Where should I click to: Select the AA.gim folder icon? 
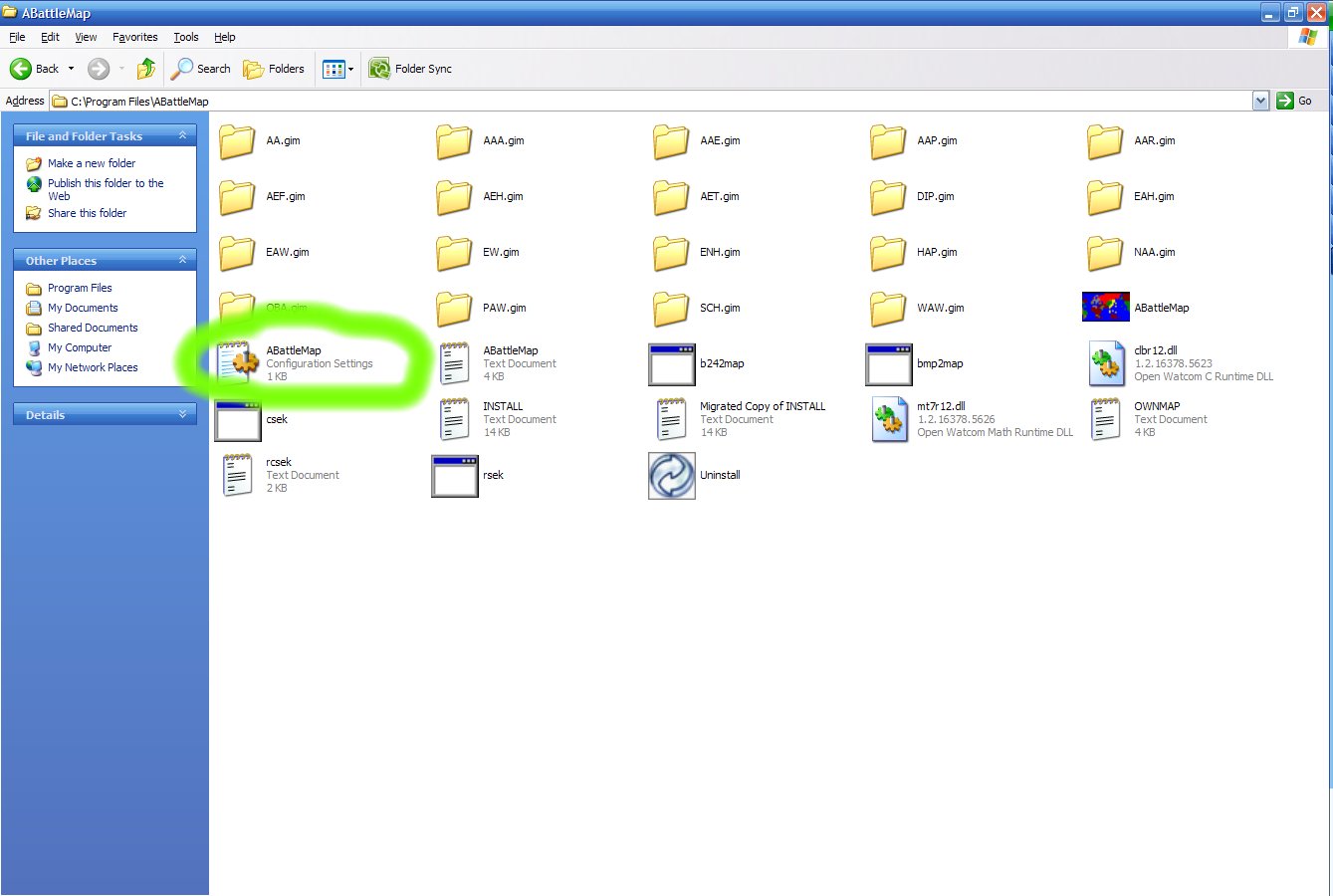pos(237,141)
